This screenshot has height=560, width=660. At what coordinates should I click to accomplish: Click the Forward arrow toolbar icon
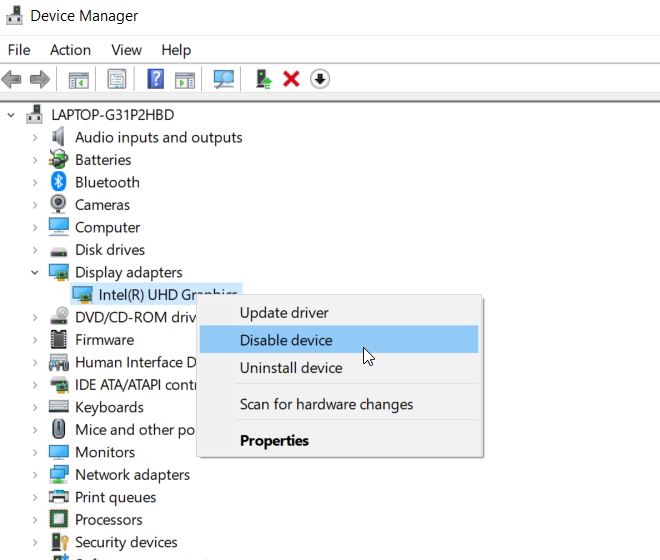click(40, 79)
